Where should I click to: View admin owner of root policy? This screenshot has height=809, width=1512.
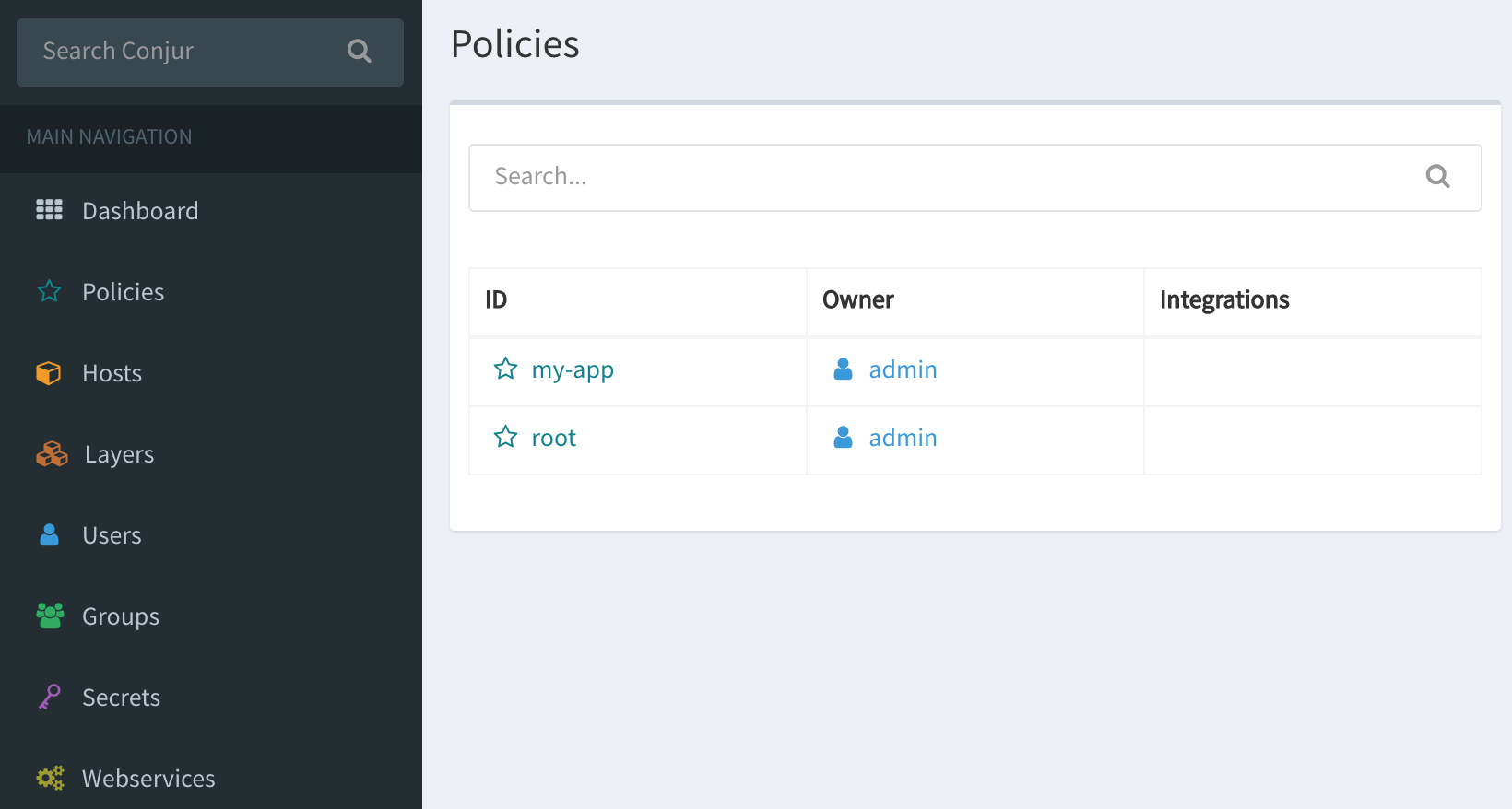click(x=903, y=439)
